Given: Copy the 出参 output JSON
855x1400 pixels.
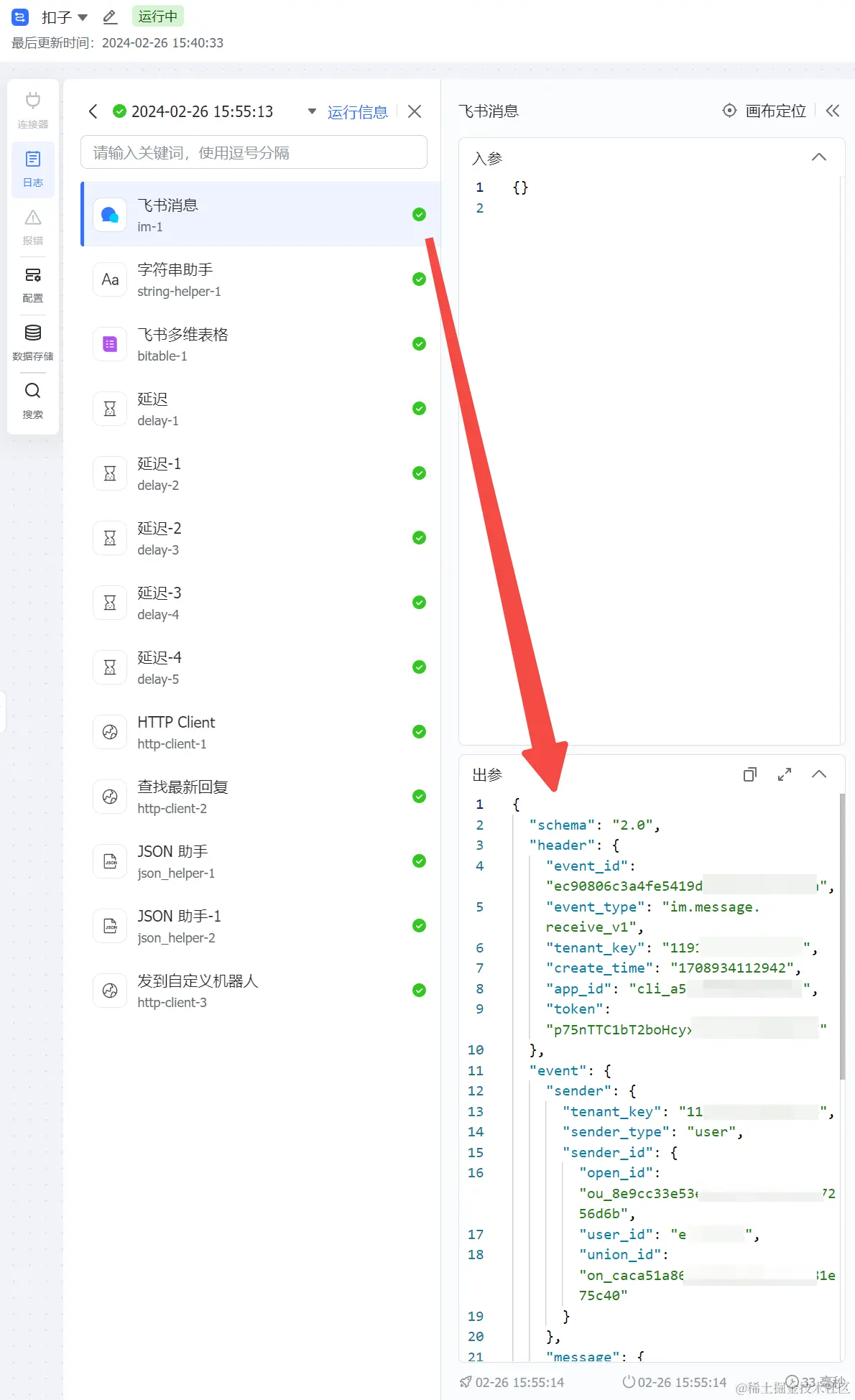Looking at the screenshot, I should tap(750, 774).
